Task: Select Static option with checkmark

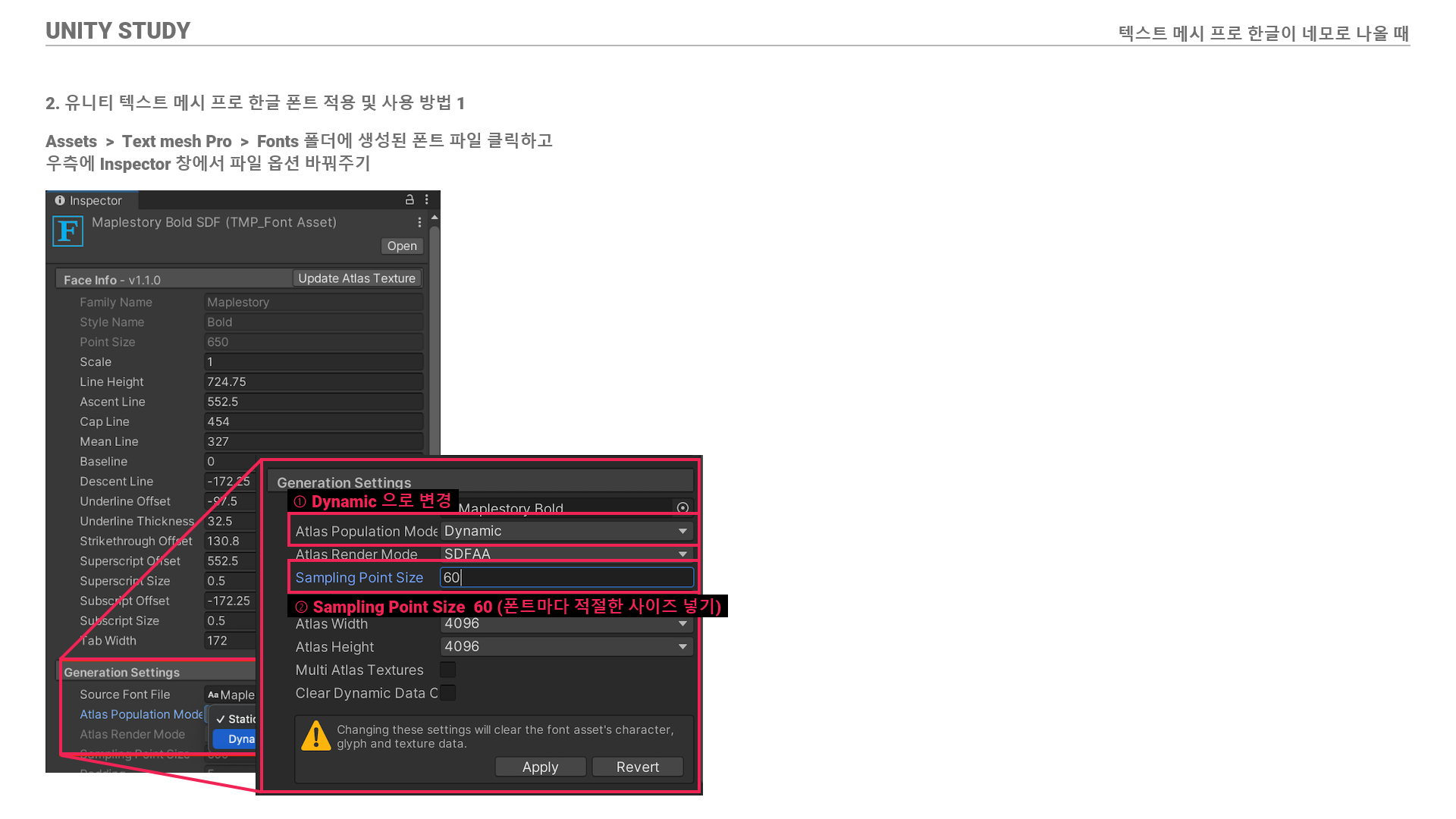Action: point(235,719)
